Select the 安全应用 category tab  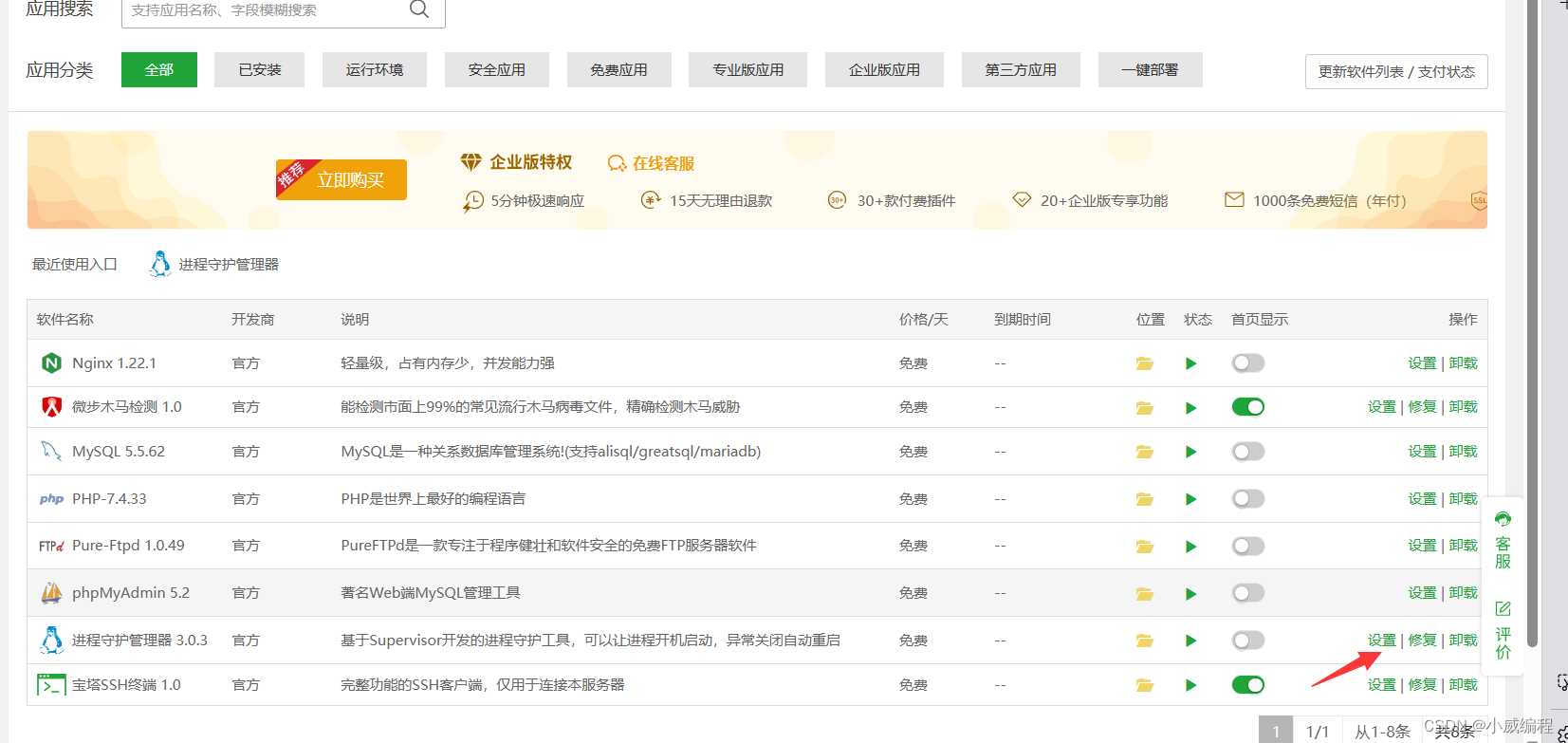(497, 69)
